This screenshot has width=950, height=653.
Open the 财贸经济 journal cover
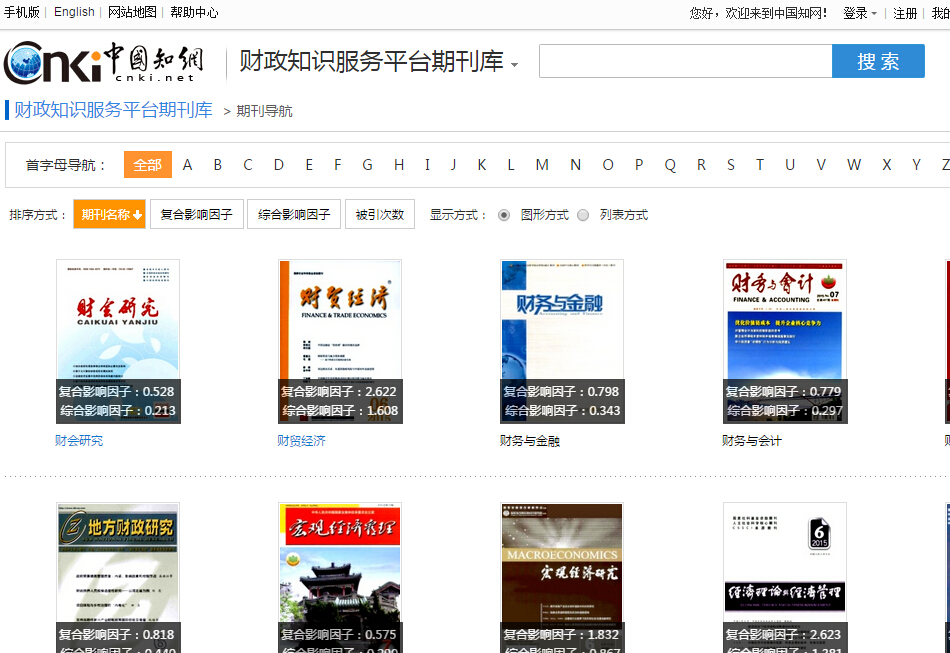pos(340,341)
